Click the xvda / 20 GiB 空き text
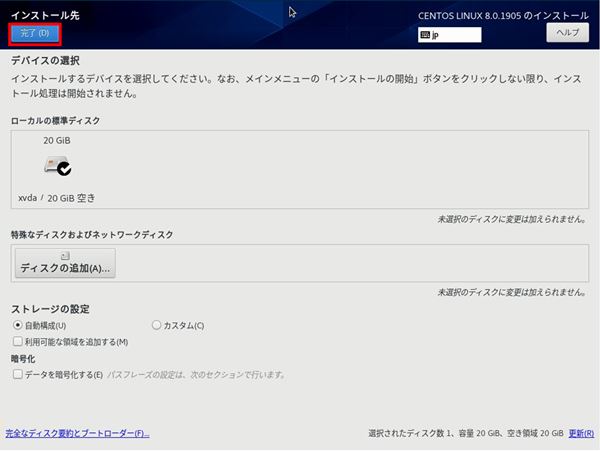The height and width of the screenshot is (451, 600). click(x=57, y=198)
